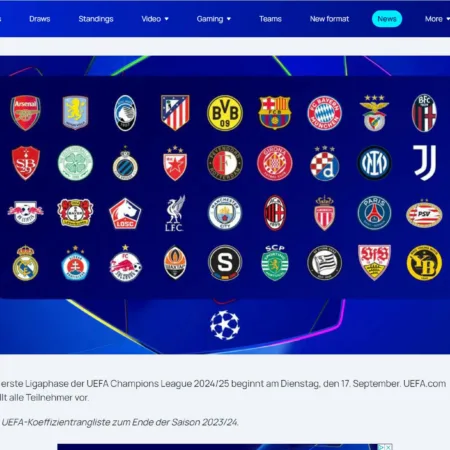This screenshot has width=450, height=450.
Task: Expand the Gaming dropdown menu
Action: pos(214,19)
